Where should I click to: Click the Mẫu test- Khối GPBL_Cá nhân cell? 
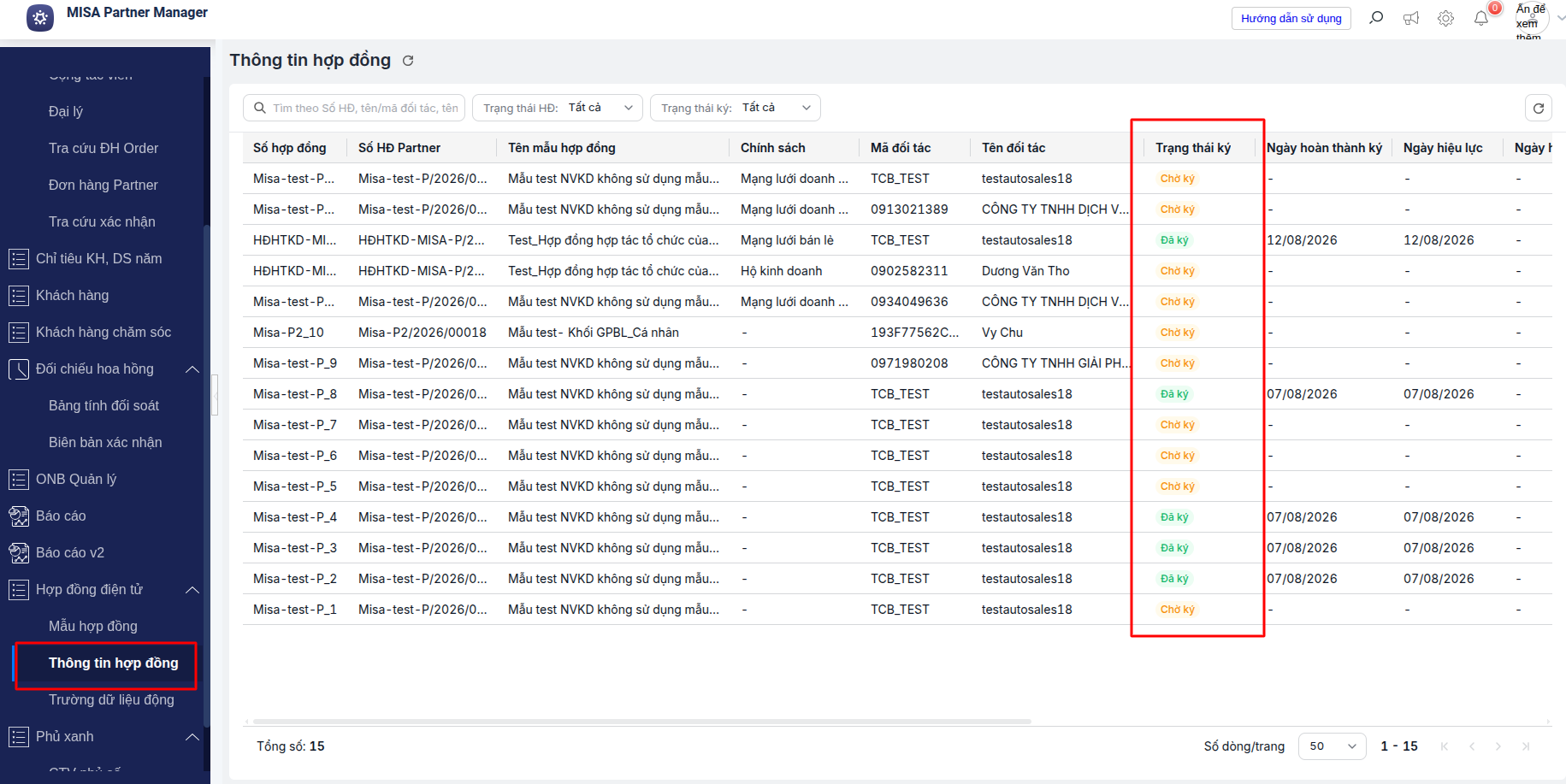594,333
